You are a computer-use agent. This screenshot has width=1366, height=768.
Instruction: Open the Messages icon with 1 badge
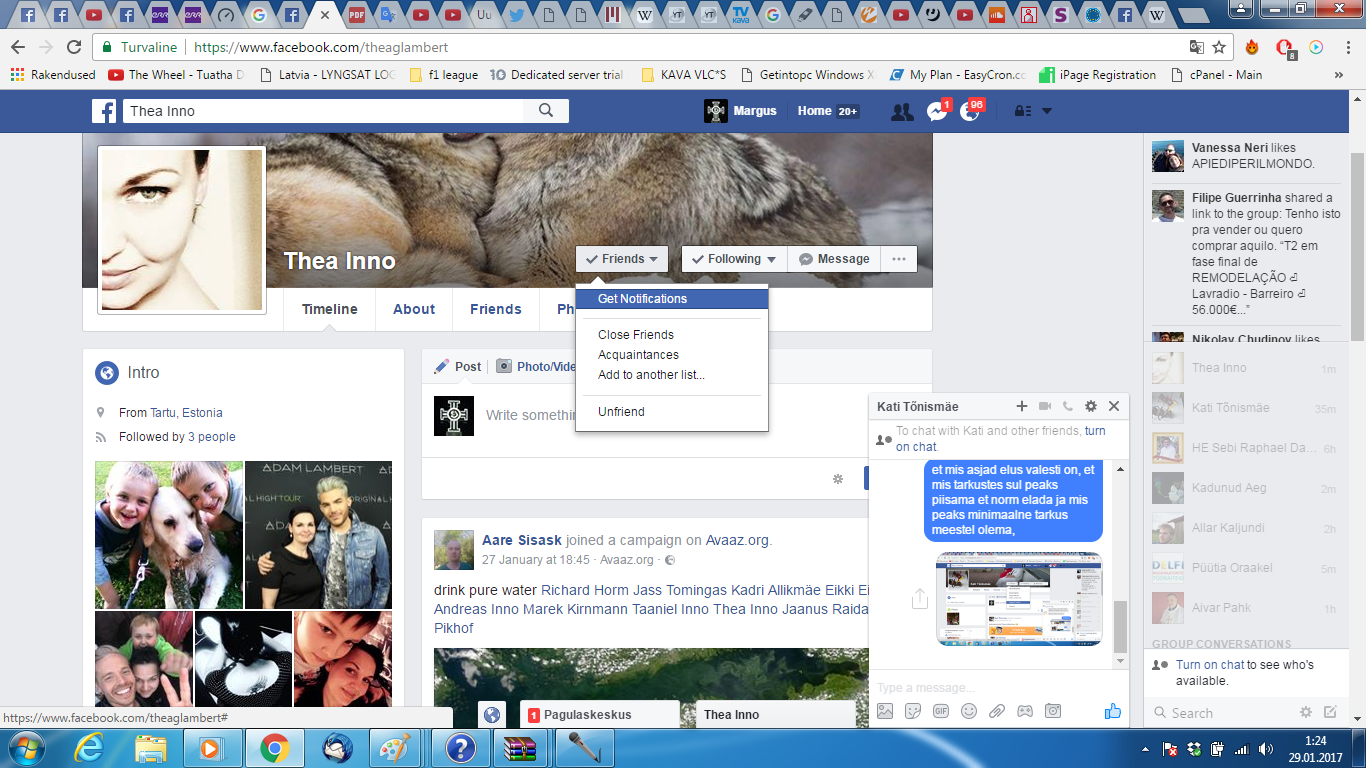pos(937,111)
